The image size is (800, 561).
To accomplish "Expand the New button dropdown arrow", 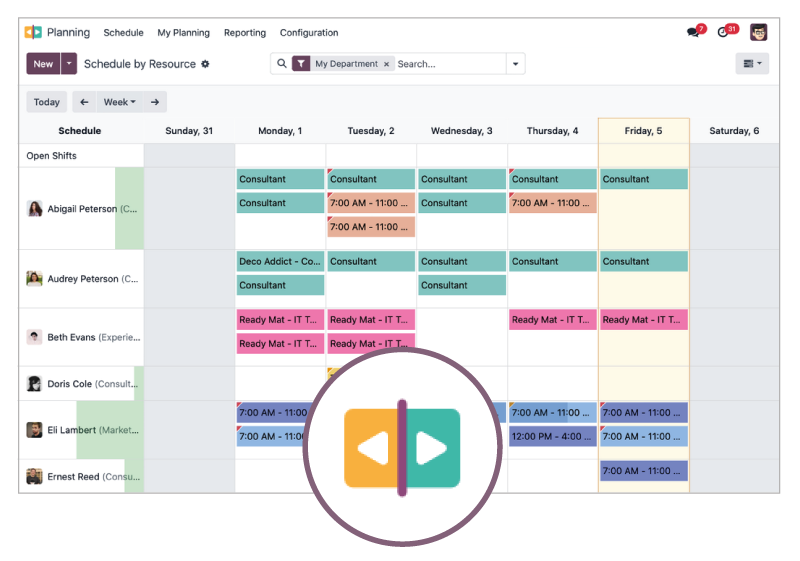I will (69, 64).
